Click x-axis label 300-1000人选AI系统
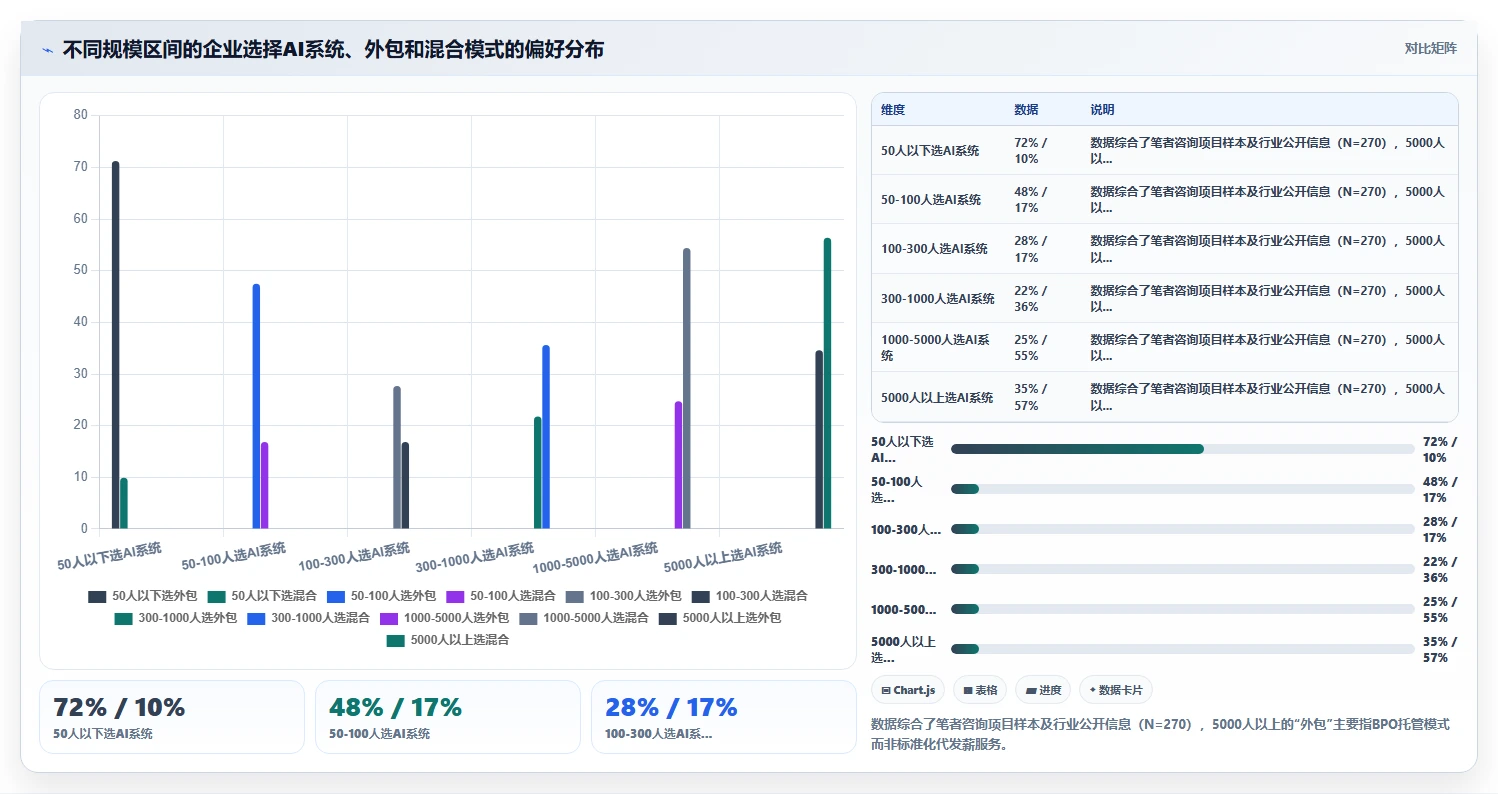Image resolution: width=1498 pixels, height=794 pixels. coord(475,557)
